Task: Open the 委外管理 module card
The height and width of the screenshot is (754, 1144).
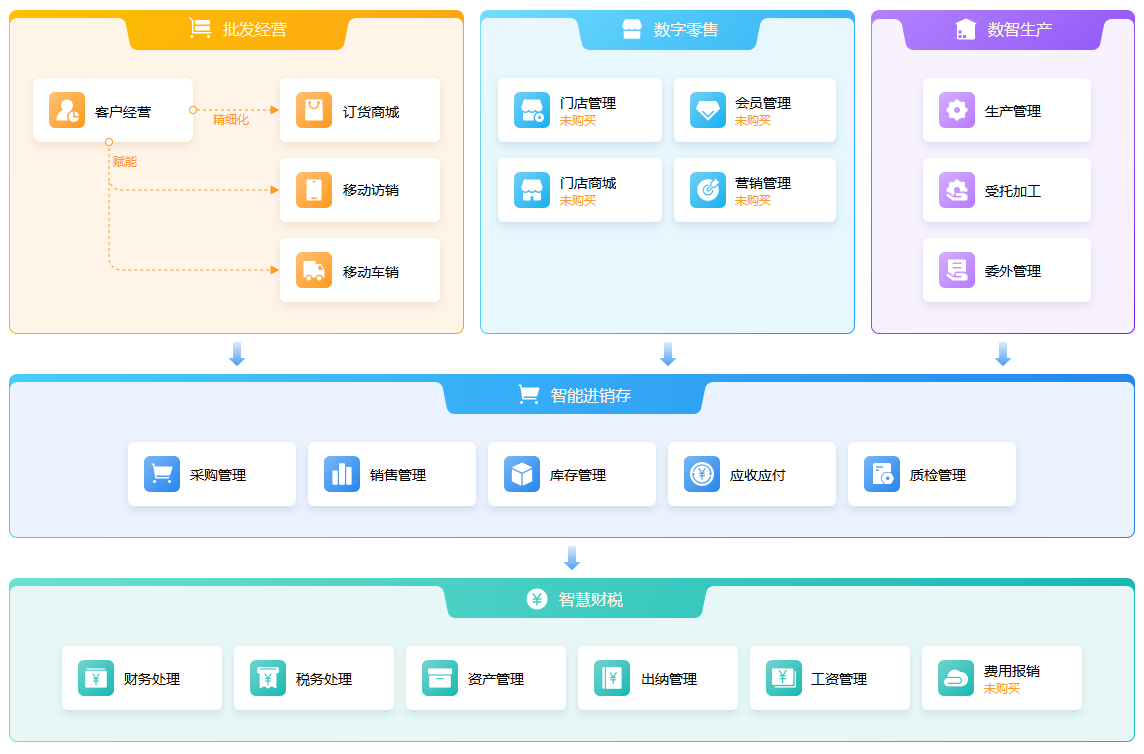Action: coord(1007,270)
